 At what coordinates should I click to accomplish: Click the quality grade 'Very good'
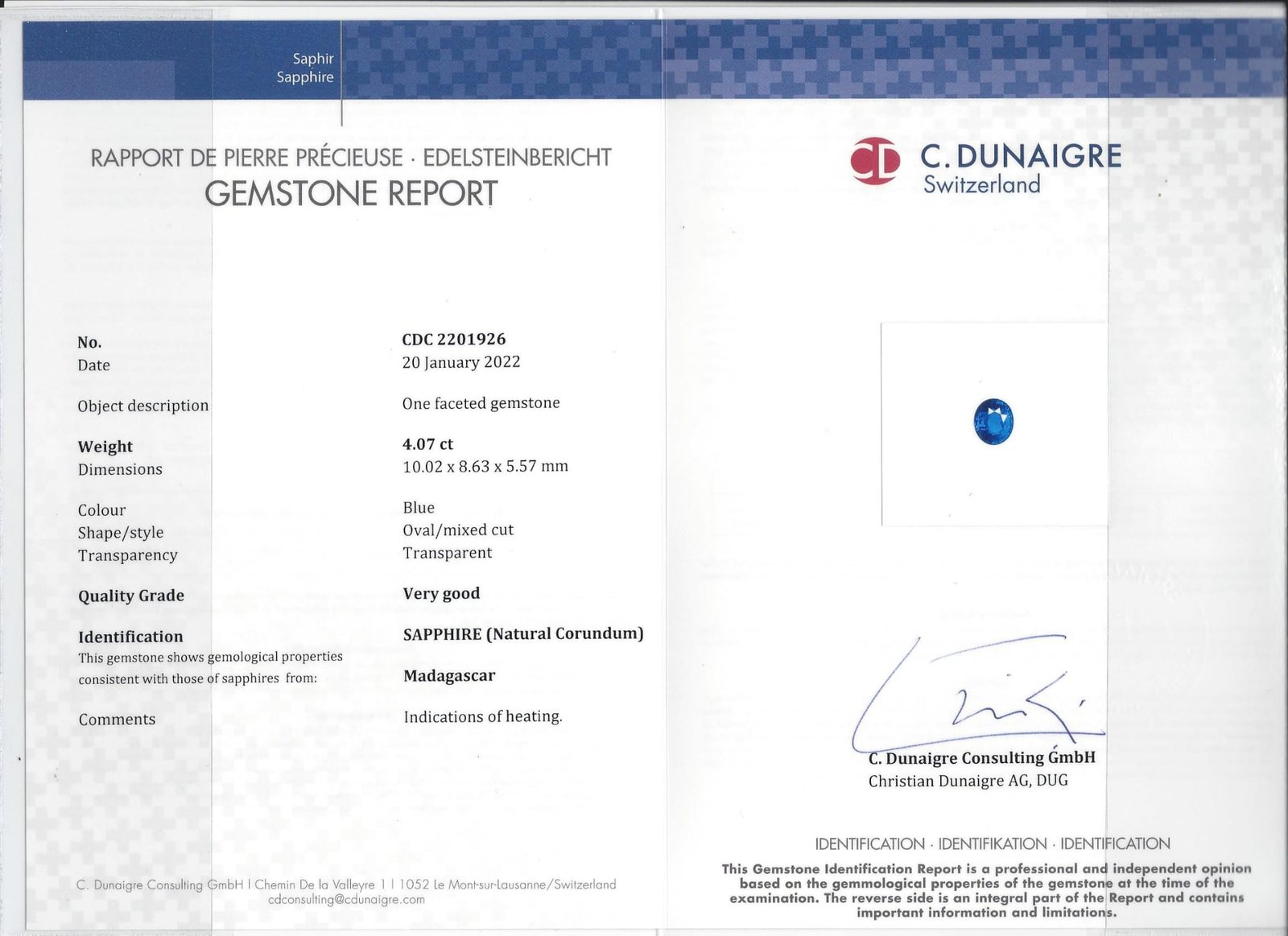point(442,594)
